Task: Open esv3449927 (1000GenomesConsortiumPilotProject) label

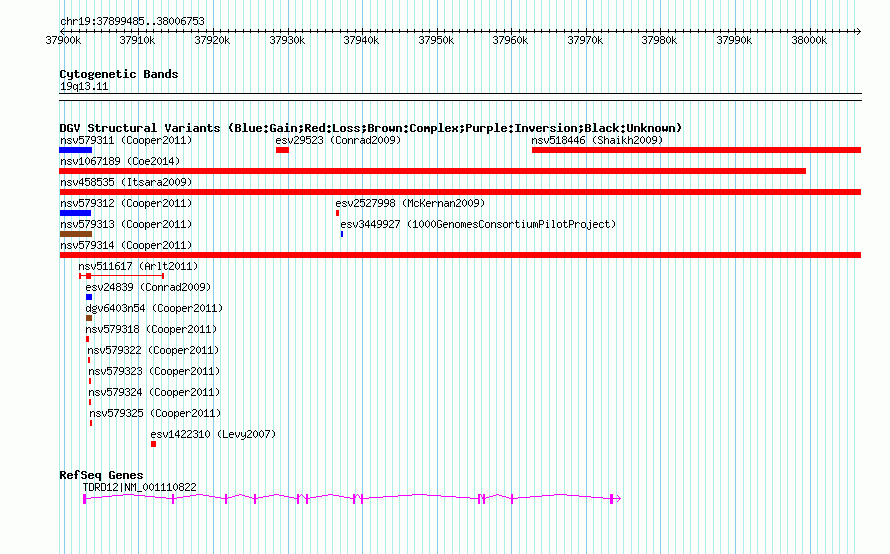Action: pos(478,224)
